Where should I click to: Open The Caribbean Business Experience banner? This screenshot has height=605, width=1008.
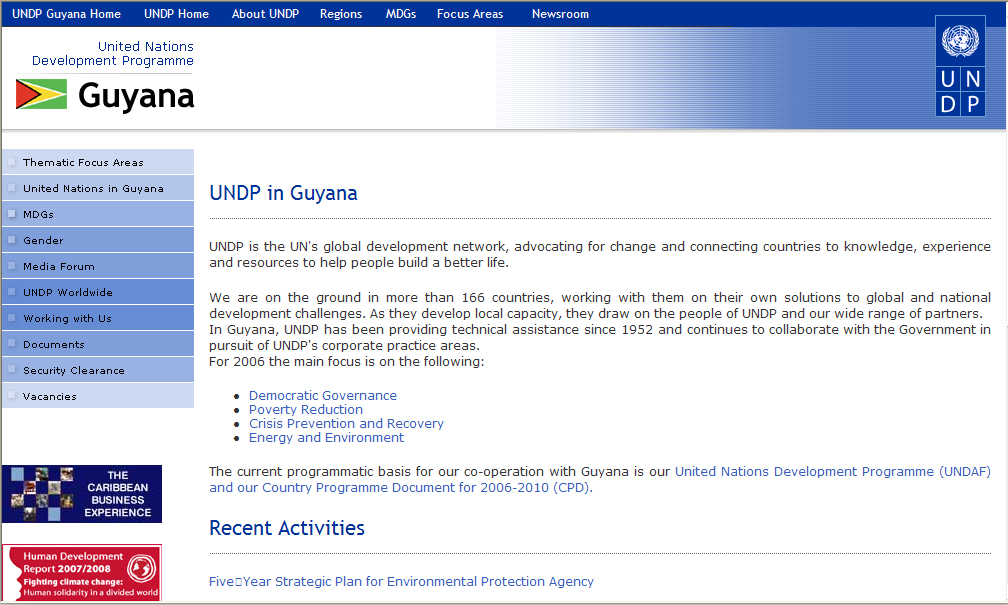click(x=82, y=494)
